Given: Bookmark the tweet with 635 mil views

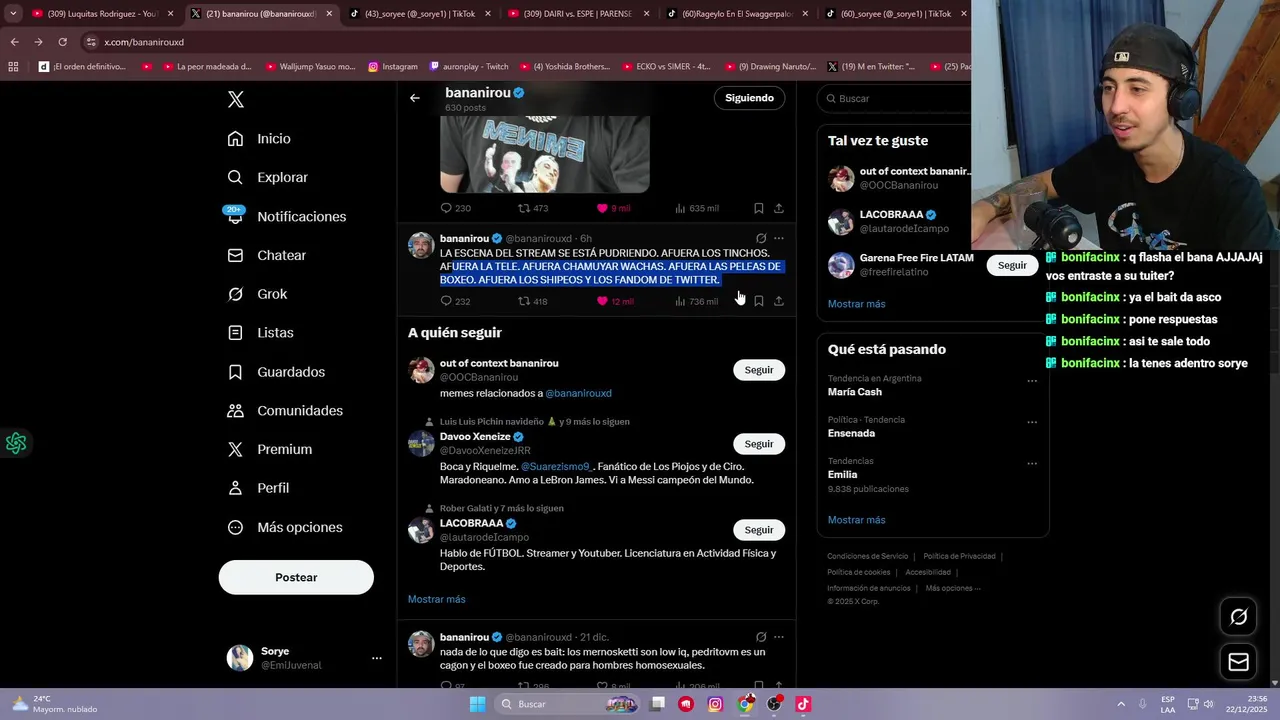Looking at the screenshot, I should (759, 208).
